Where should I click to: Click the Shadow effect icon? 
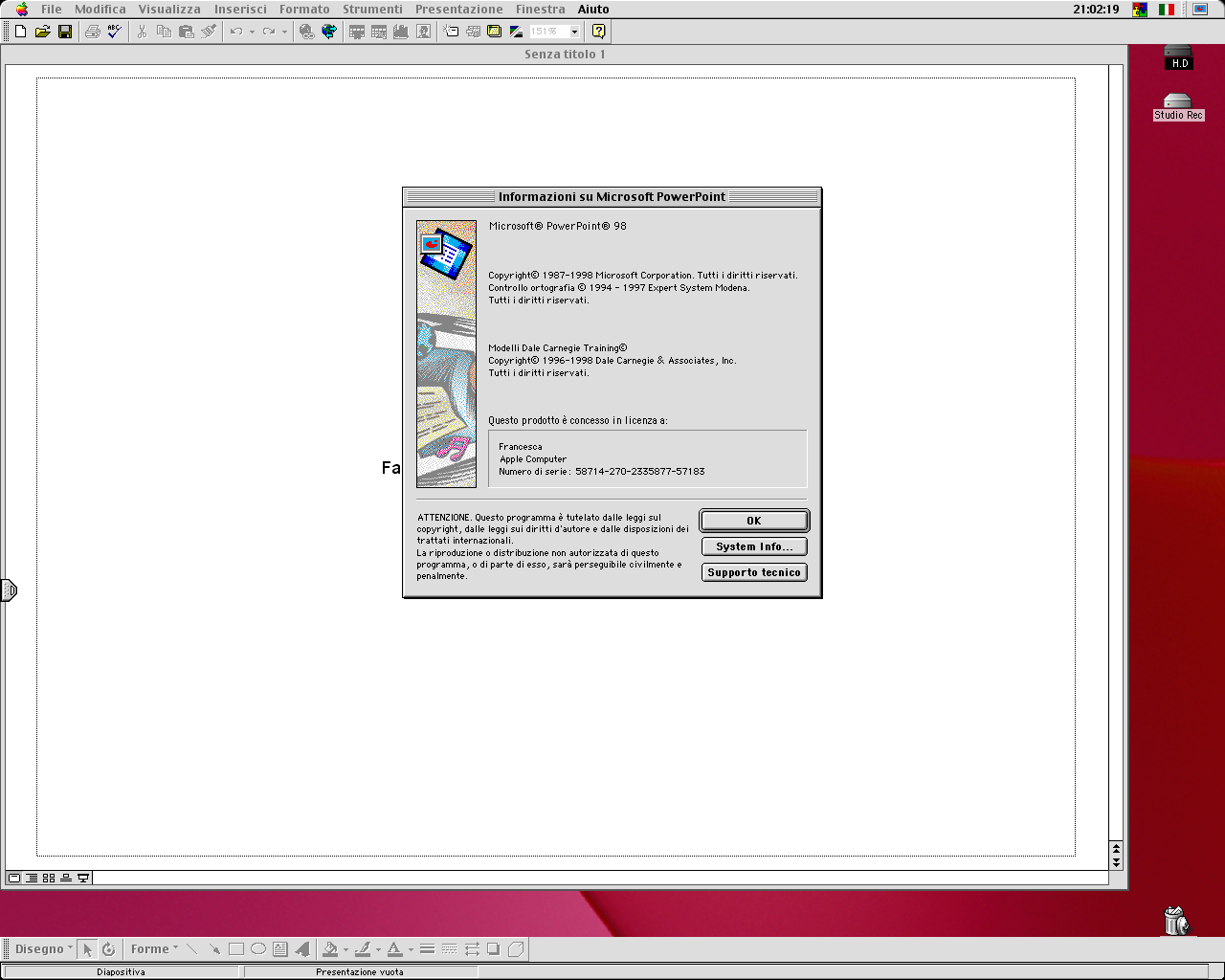(493, 949)
